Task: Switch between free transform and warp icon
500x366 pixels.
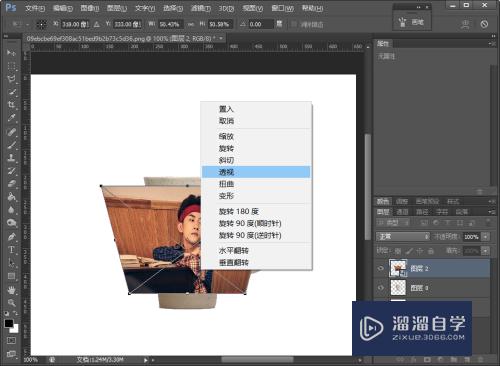Action: tap(465, 24)
